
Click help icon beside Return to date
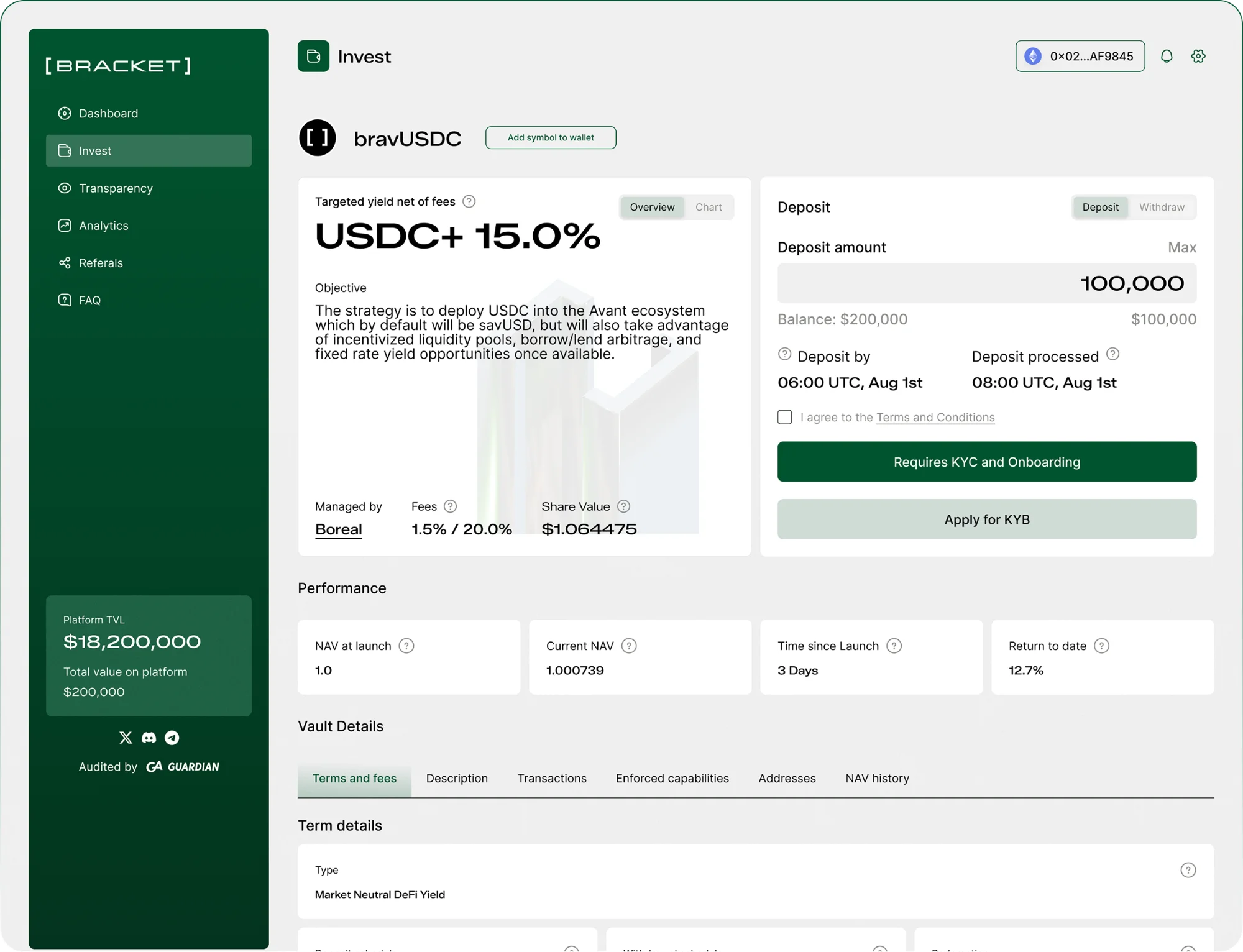click(1101, 646)
